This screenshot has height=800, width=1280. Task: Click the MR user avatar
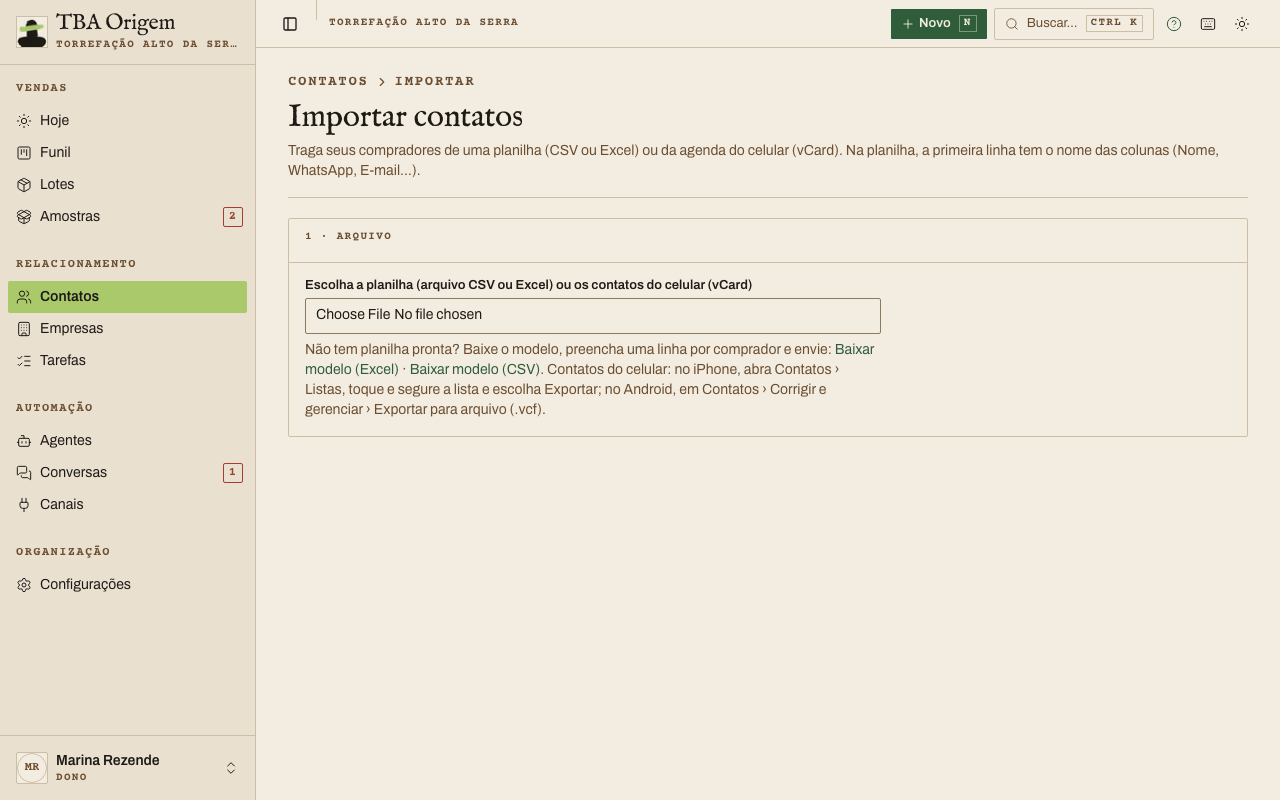click(x=32, y=768)
